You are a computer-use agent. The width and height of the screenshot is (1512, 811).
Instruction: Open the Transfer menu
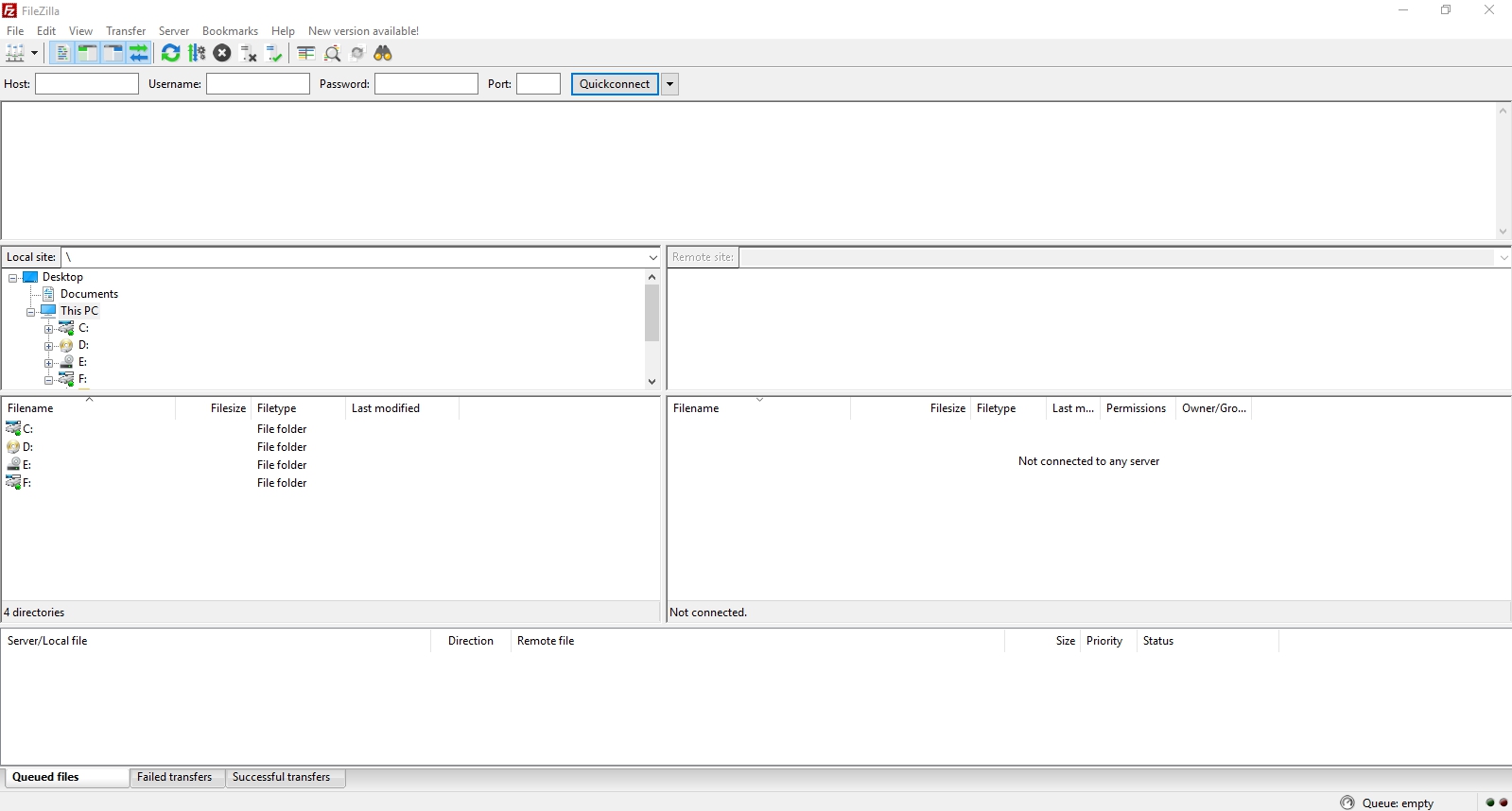[x=126, y=30]
